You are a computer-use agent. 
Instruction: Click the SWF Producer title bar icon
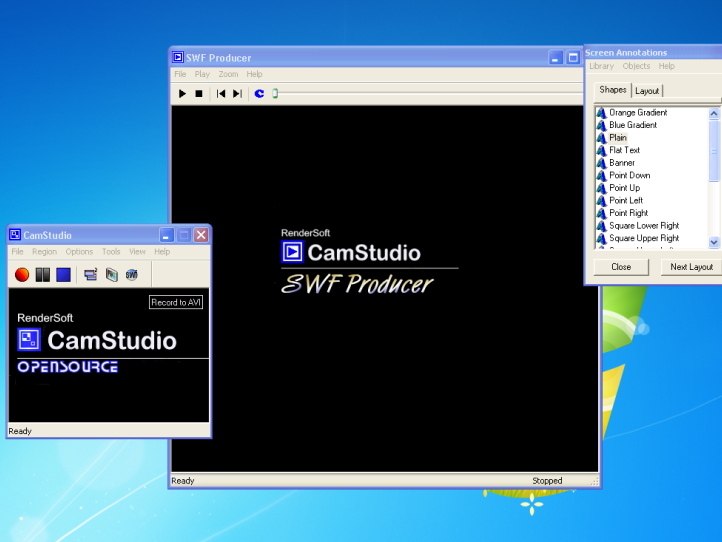tap(178, 57)
